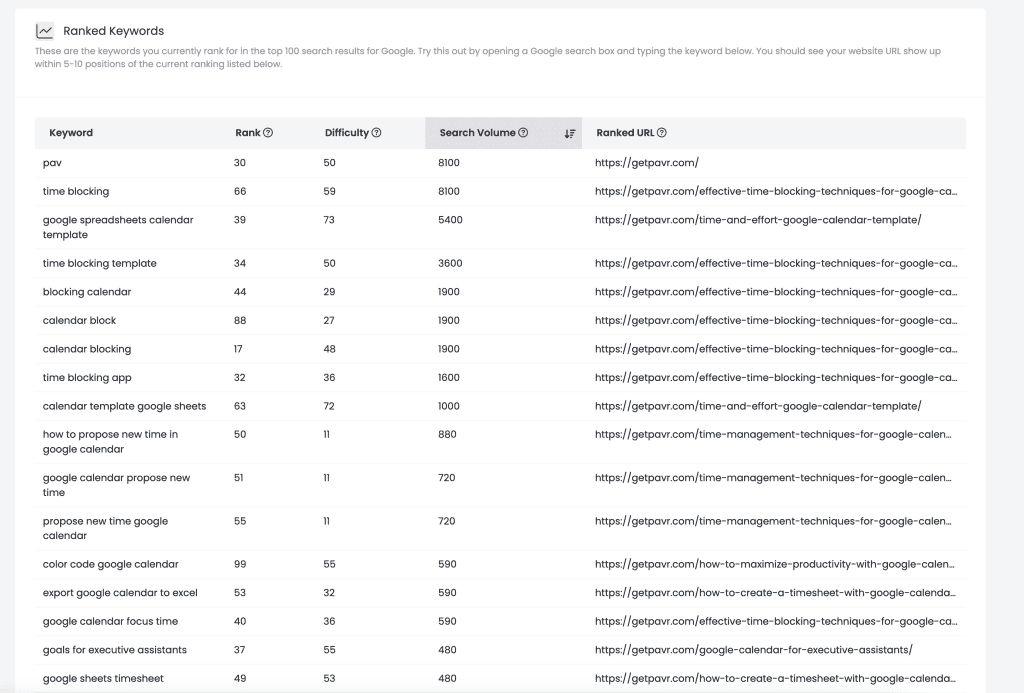Sort by the Rank column header
This screenshot has width=1024, height=693.
click(248, 133)
